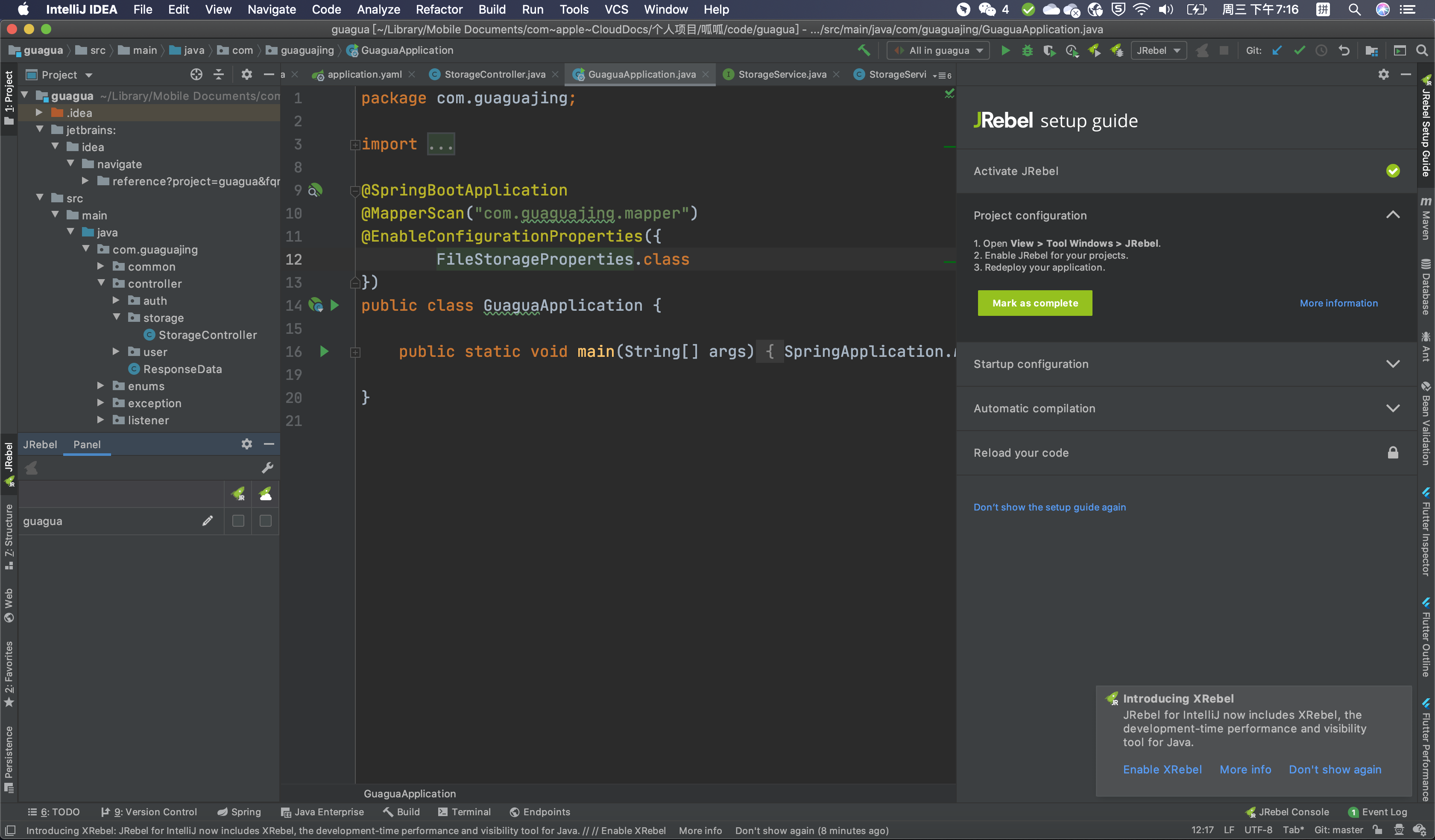Image resolution: width=1435 pixels, height=840 pixels.
Task: Expand the enums folder in project tree
Action: (x=101, y=386)
